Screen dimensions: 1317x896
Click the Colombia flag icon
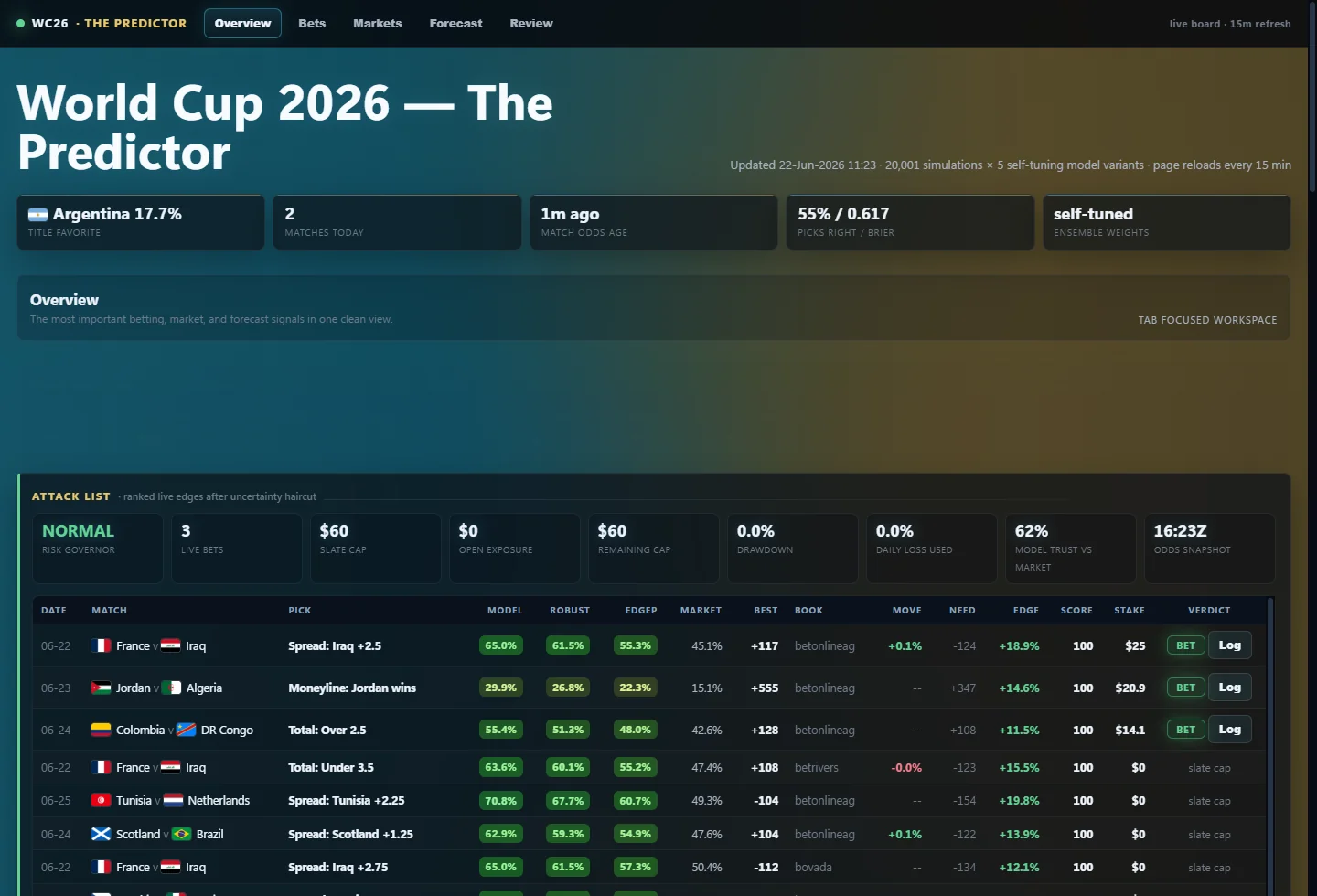[102, 730]
